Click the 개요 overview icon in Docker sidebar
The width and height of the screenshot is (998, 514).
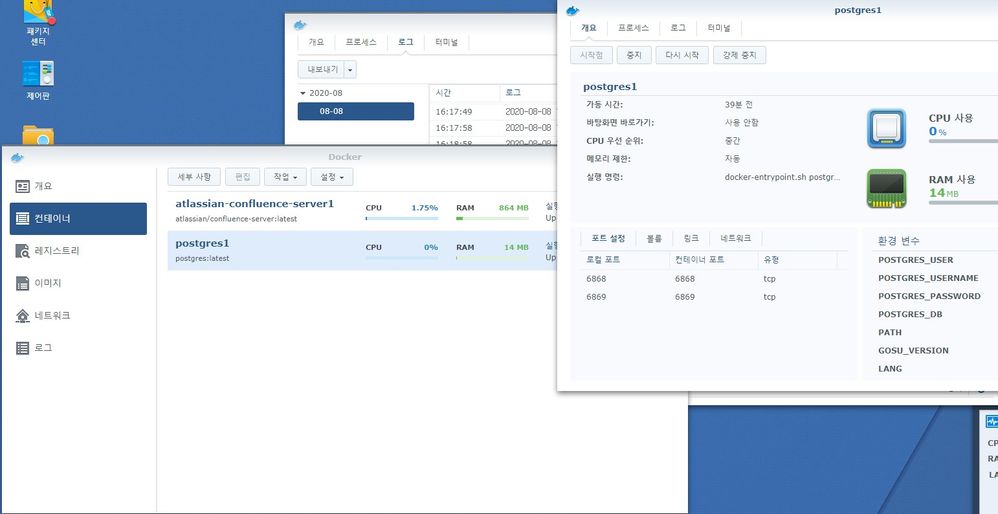tap(23, 186)
